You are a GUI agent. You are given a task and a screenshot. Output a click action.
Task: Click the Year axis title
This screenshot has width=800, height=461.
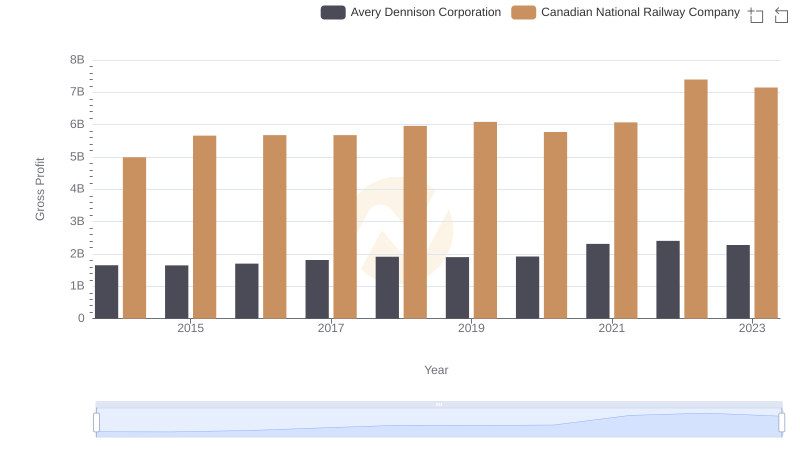click(x=436, y=370)
